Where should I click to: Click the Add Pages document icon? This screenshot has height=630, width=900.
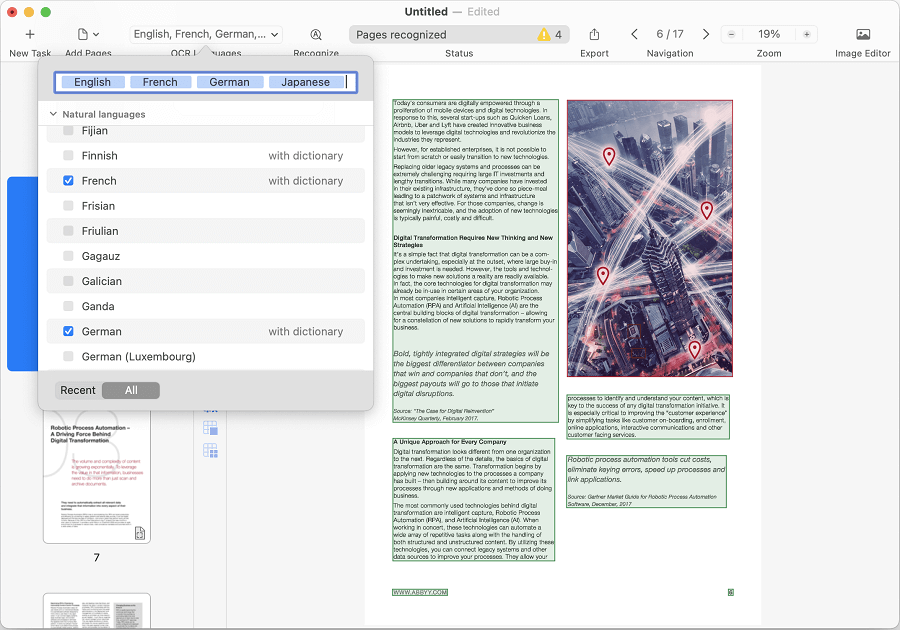pos(83,34)
